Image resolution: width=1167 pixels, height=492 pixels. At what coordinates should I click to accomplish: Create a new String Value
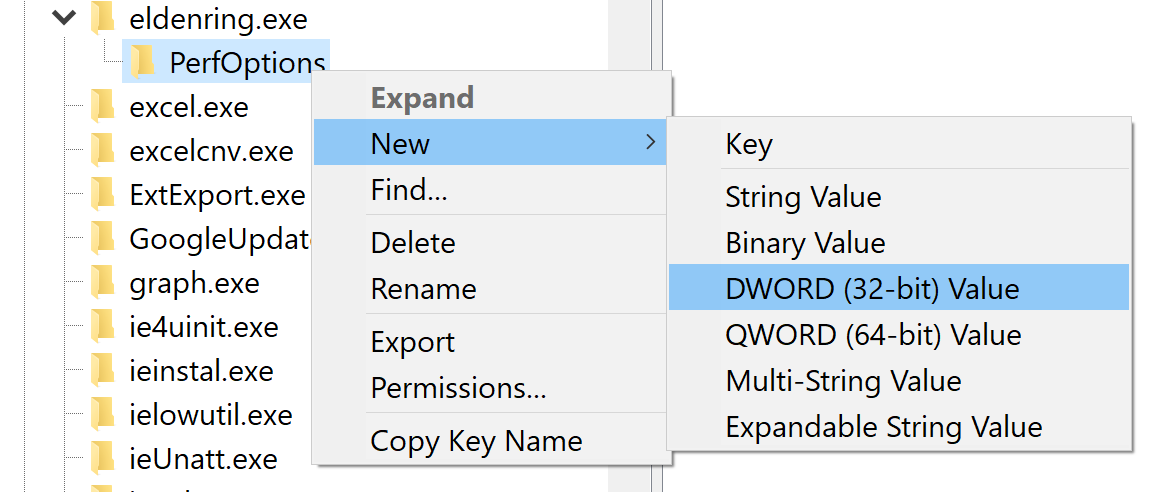click(803, 197)
